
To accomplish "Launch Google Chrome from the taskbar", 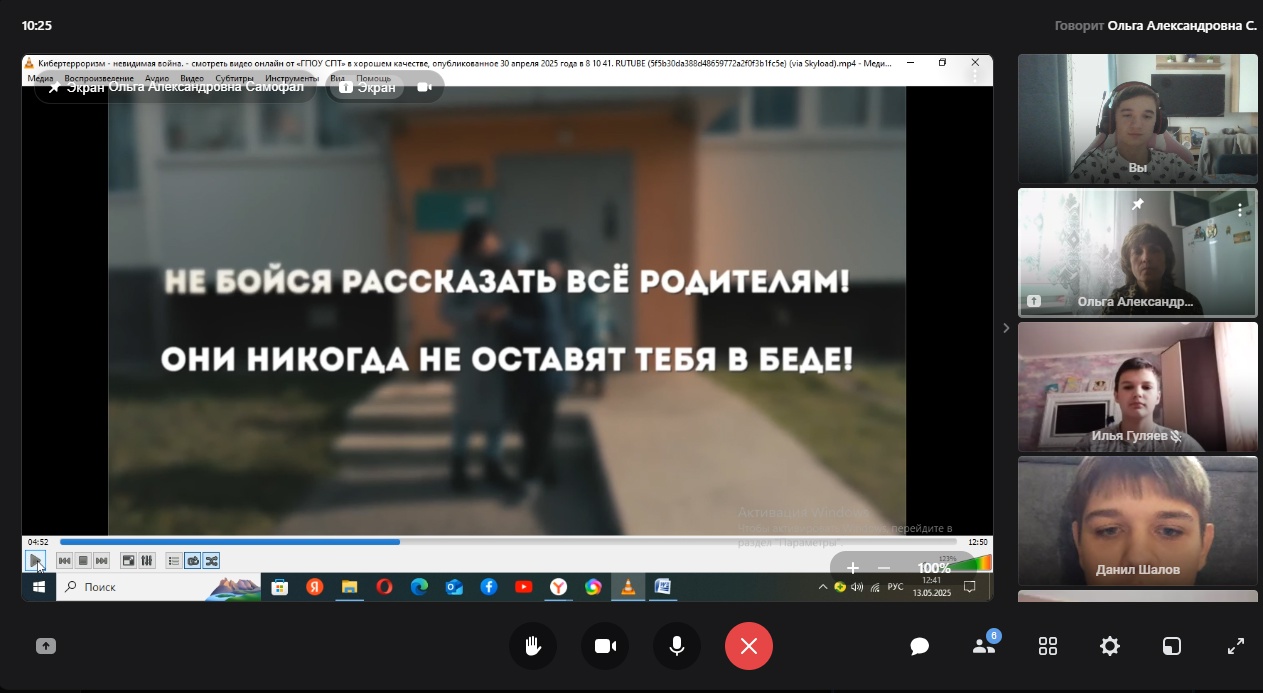I will coord(593,587).
